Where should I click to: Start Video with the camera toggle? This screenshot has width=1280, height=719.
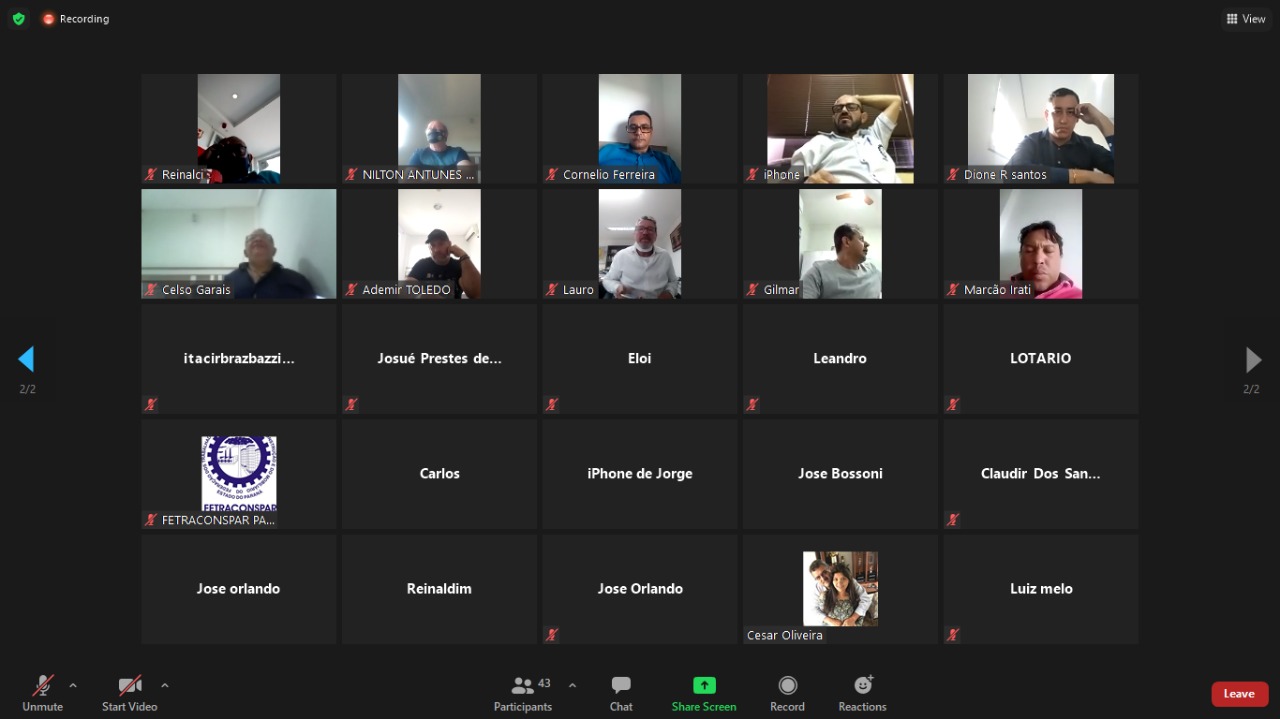(130, 693)
